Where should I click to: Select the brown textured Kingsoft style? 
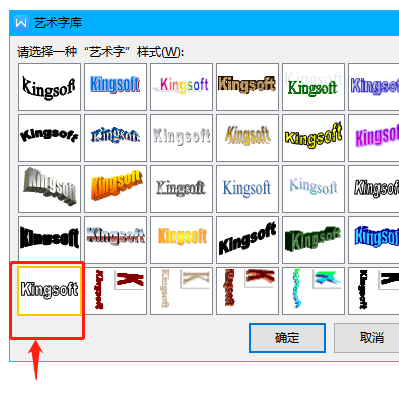tap(247, 87)
